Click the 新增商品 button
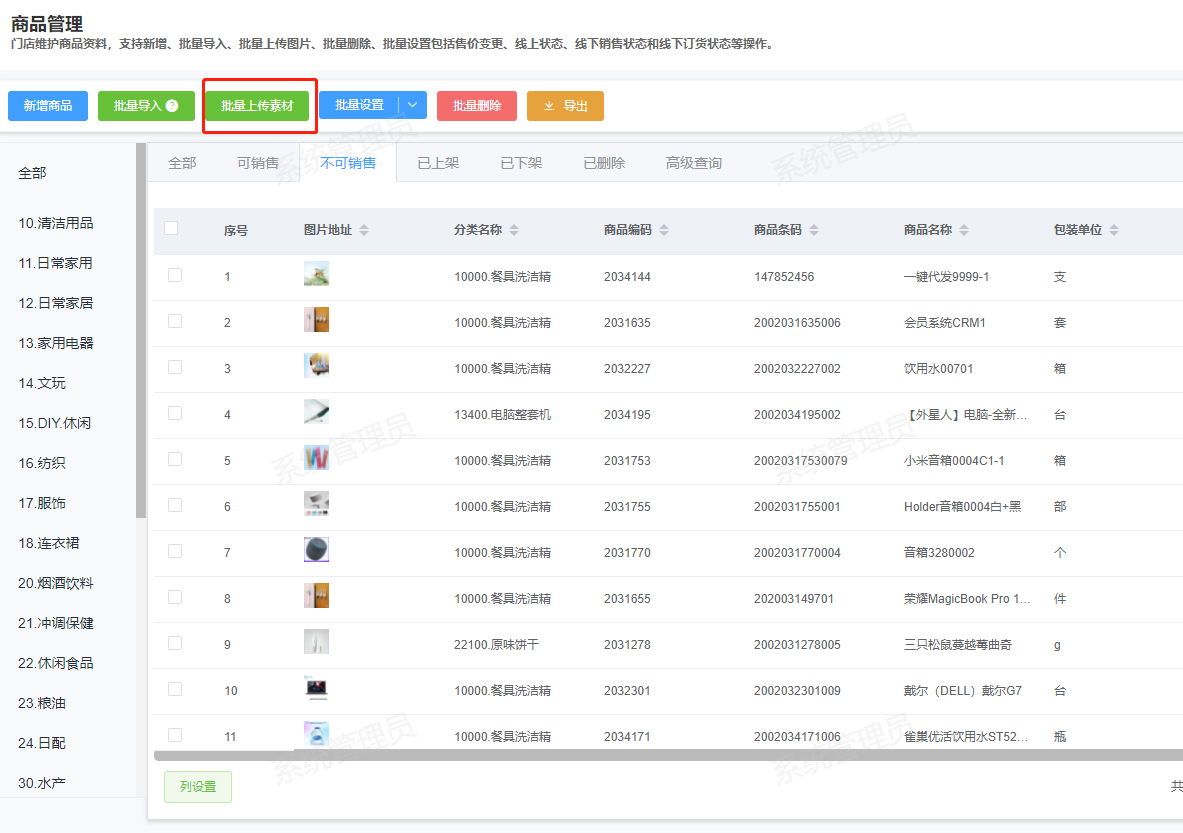Image resolution: width=1183 pixels, height=833 pixels. [x=48, y=106]
